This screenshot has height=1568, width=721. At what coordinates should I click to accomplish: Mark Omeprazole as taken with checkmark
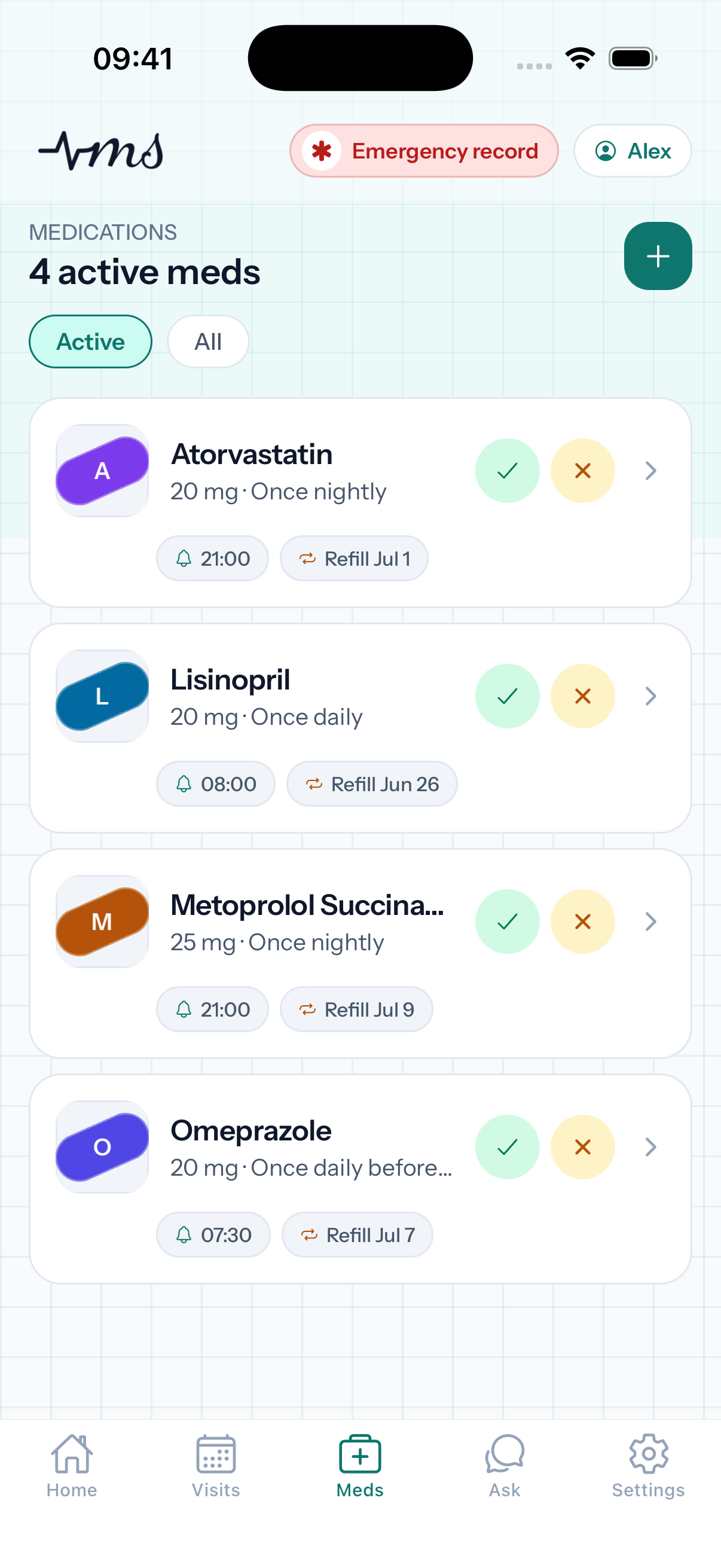[x=507, y=1147]
